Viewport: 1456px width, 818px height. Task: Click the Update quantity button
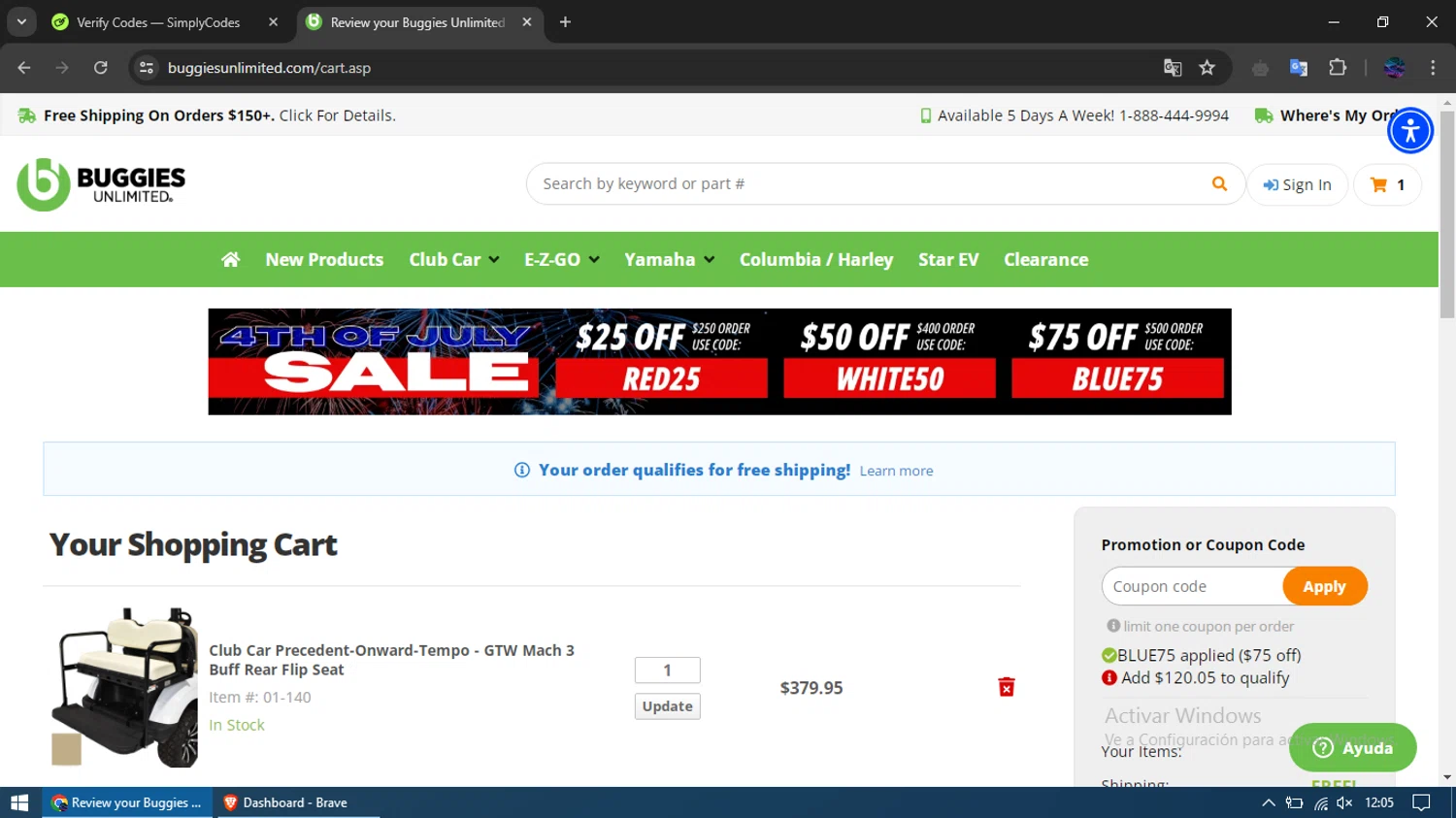click(667, 706)
